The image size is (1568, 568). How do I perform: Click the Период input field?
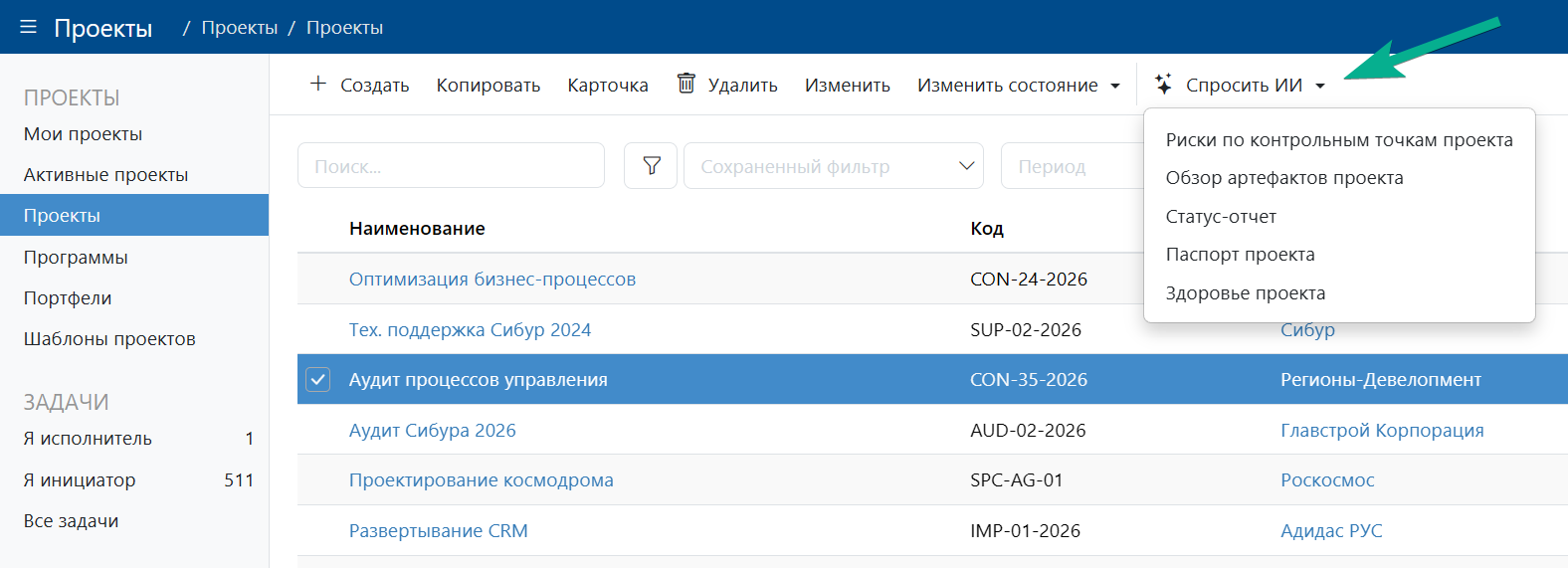(x=1075, y=165)
